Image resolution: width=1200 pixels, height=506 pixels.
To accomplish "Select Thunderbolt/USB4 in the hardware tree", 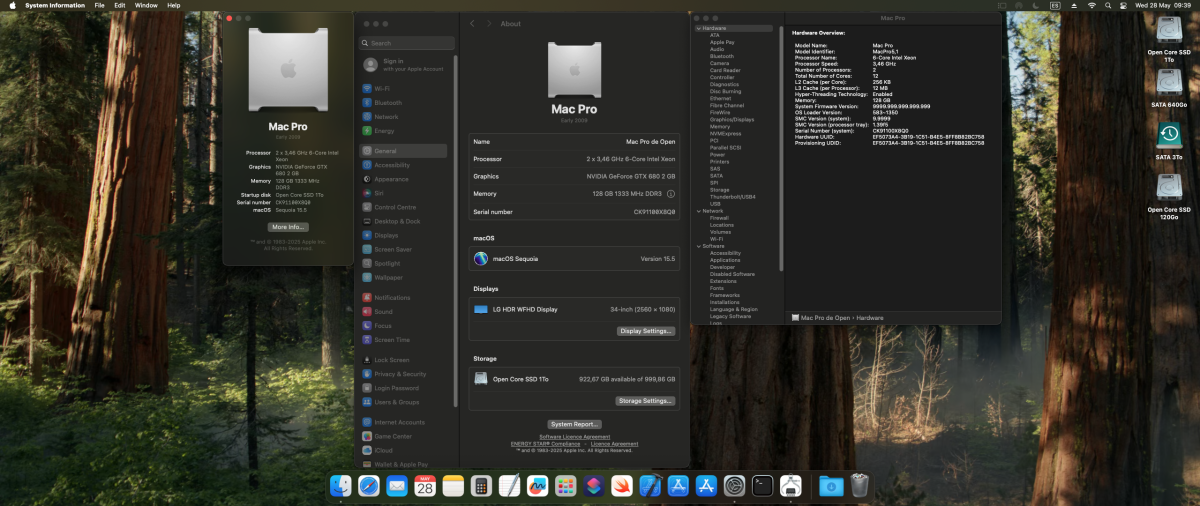I will point(733,197).
